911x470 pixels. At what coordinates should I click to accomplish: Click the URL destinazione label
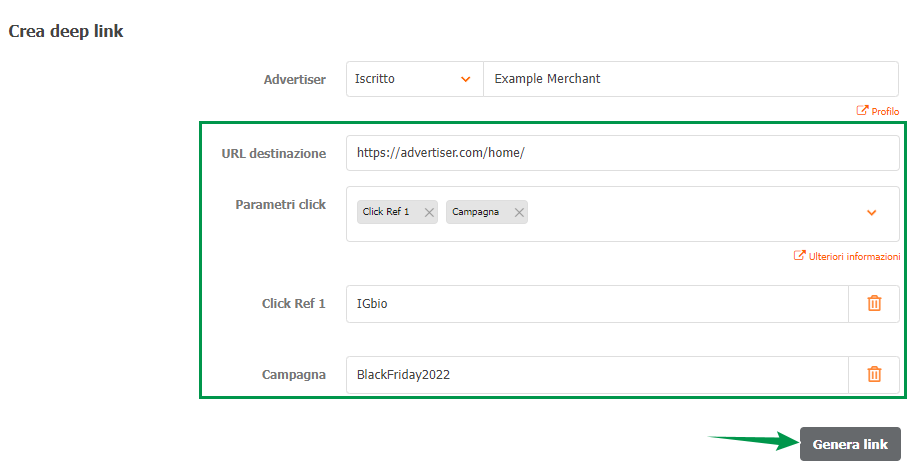click(273, 153)
